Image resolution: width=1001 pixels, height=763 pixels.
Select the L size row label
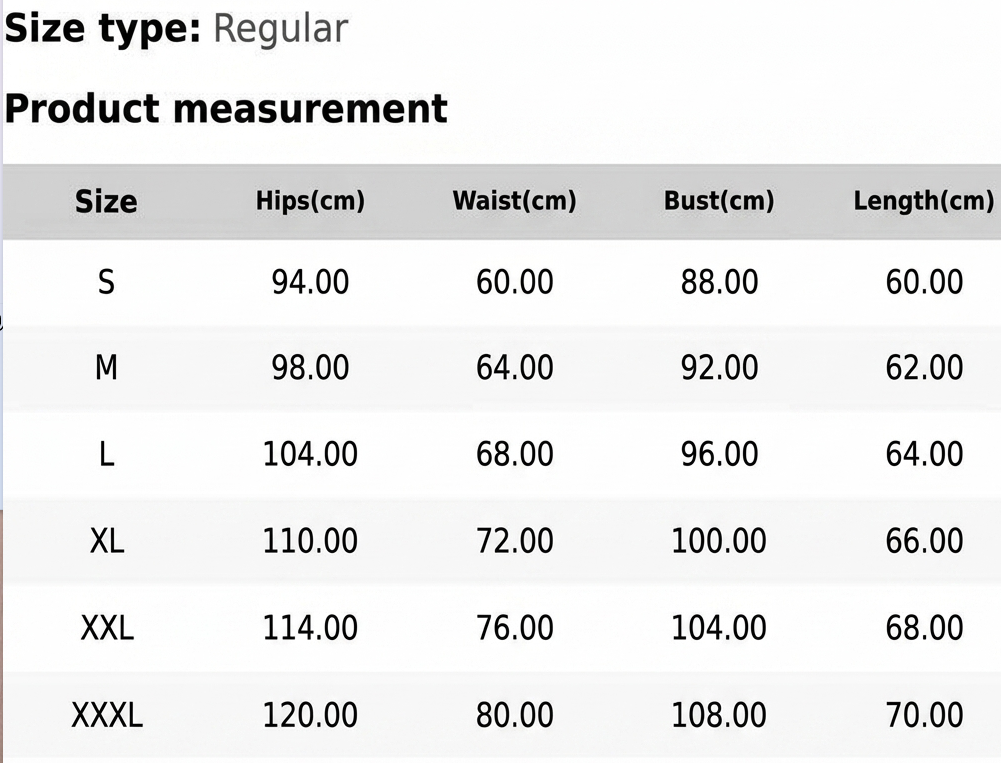[106, 455]
